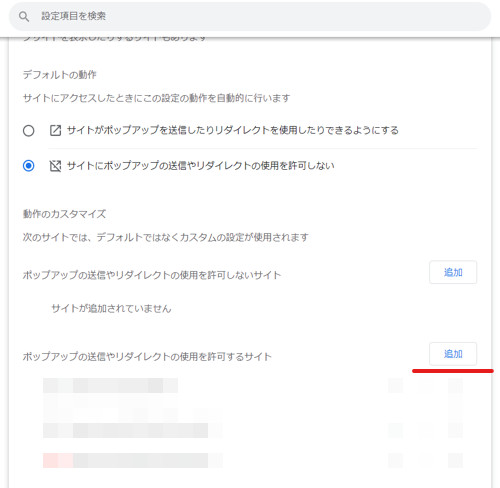Expand details arrow for the first allowed site

[x=396, y=386]
